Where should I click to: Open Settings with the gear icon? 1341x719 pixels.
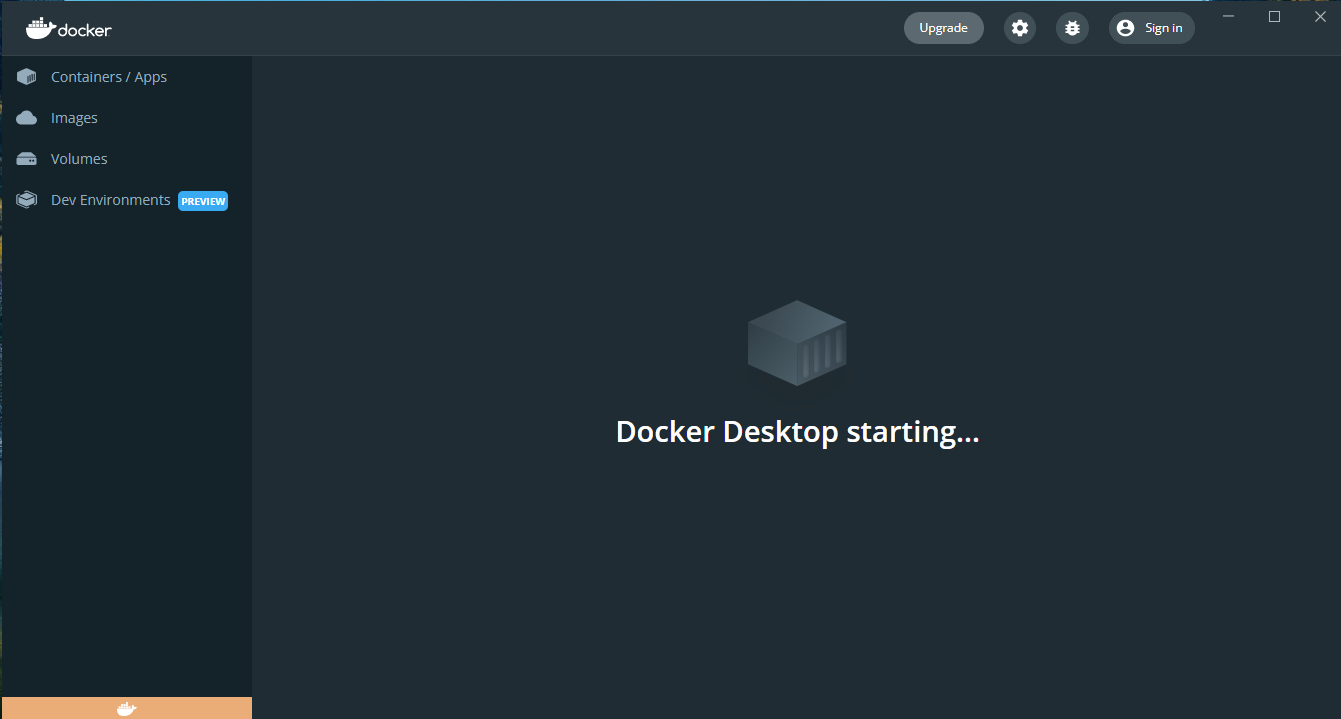click(1020, 28)
